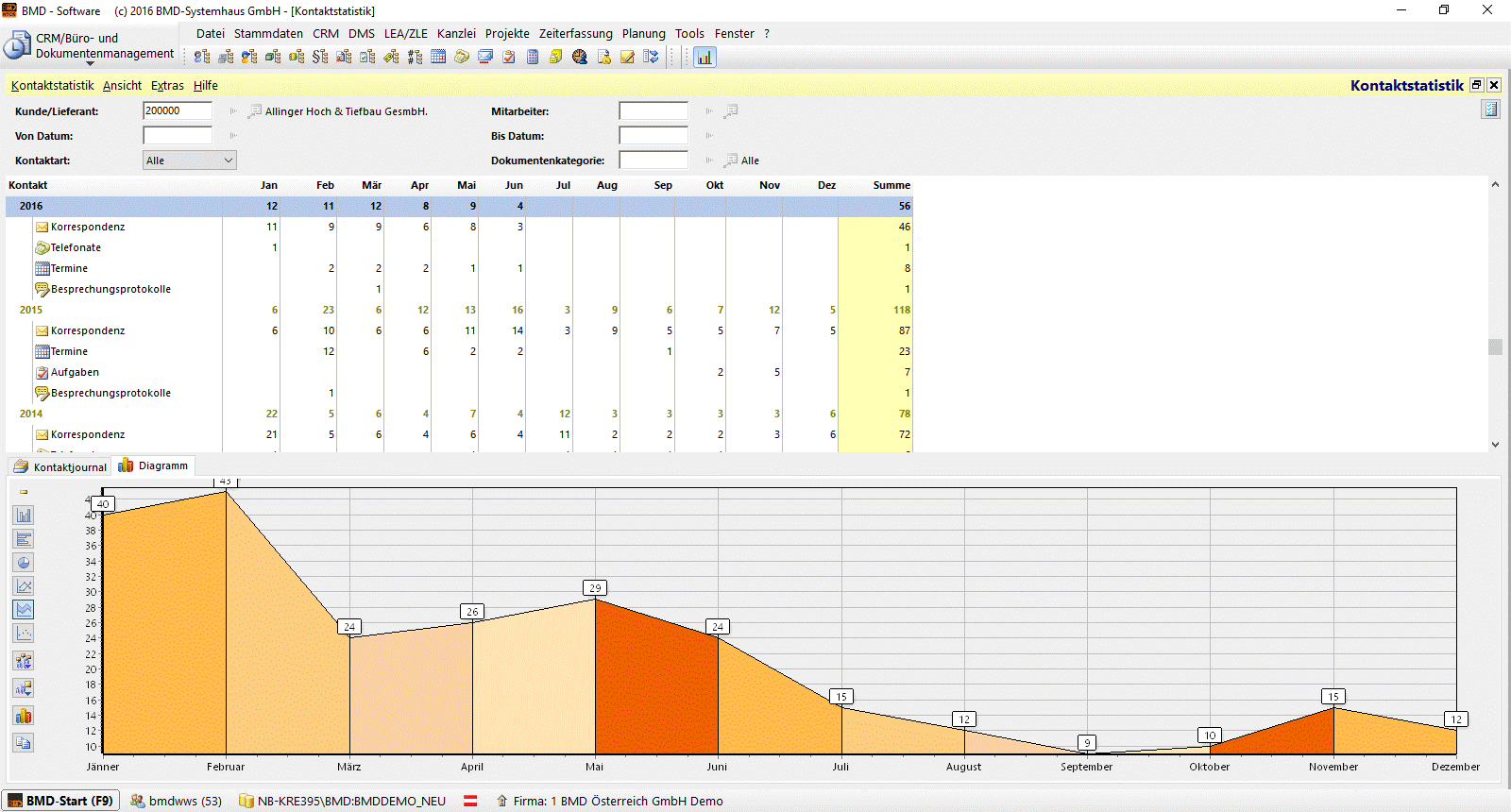The width and height of the screenshot is (1511, 812).
Task: Click the paragraph-sign tree toolbar icon
Action: (320, 57)
